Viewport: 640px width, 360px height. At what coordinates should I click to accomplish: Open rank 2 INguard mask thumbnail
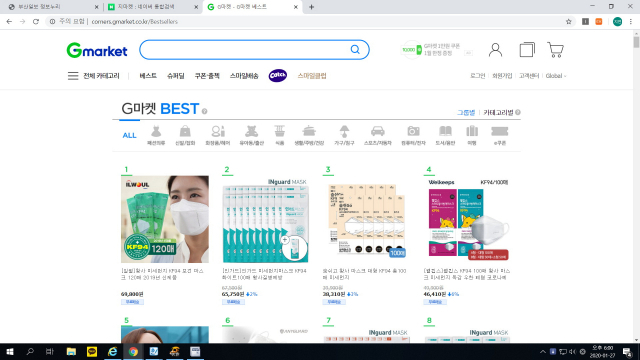tap(266, 219)
